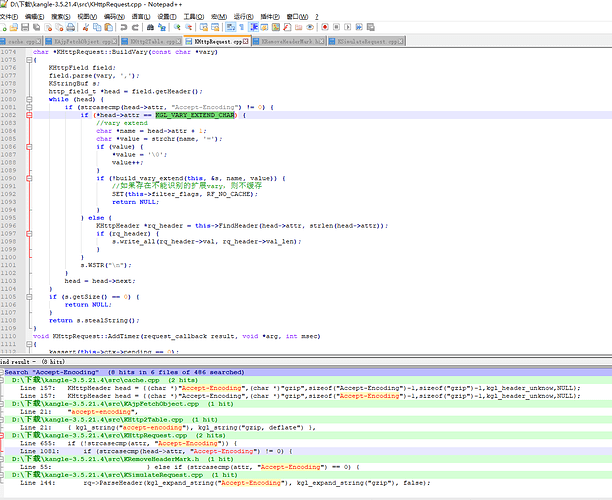Open the user defined language icon
The image size is (612, 500).
[x=265, y=27]
